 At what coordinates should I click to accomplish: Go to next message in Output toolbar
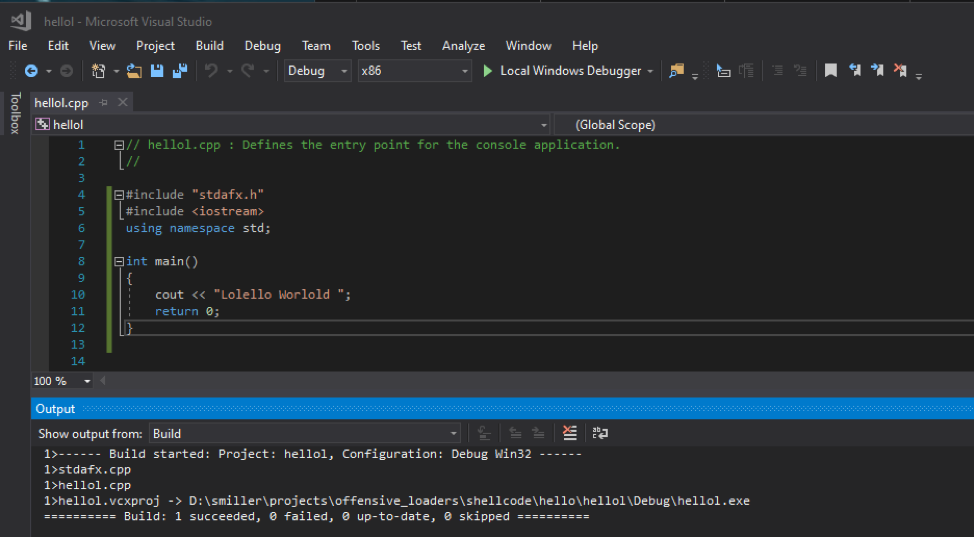tap(539, 433)
